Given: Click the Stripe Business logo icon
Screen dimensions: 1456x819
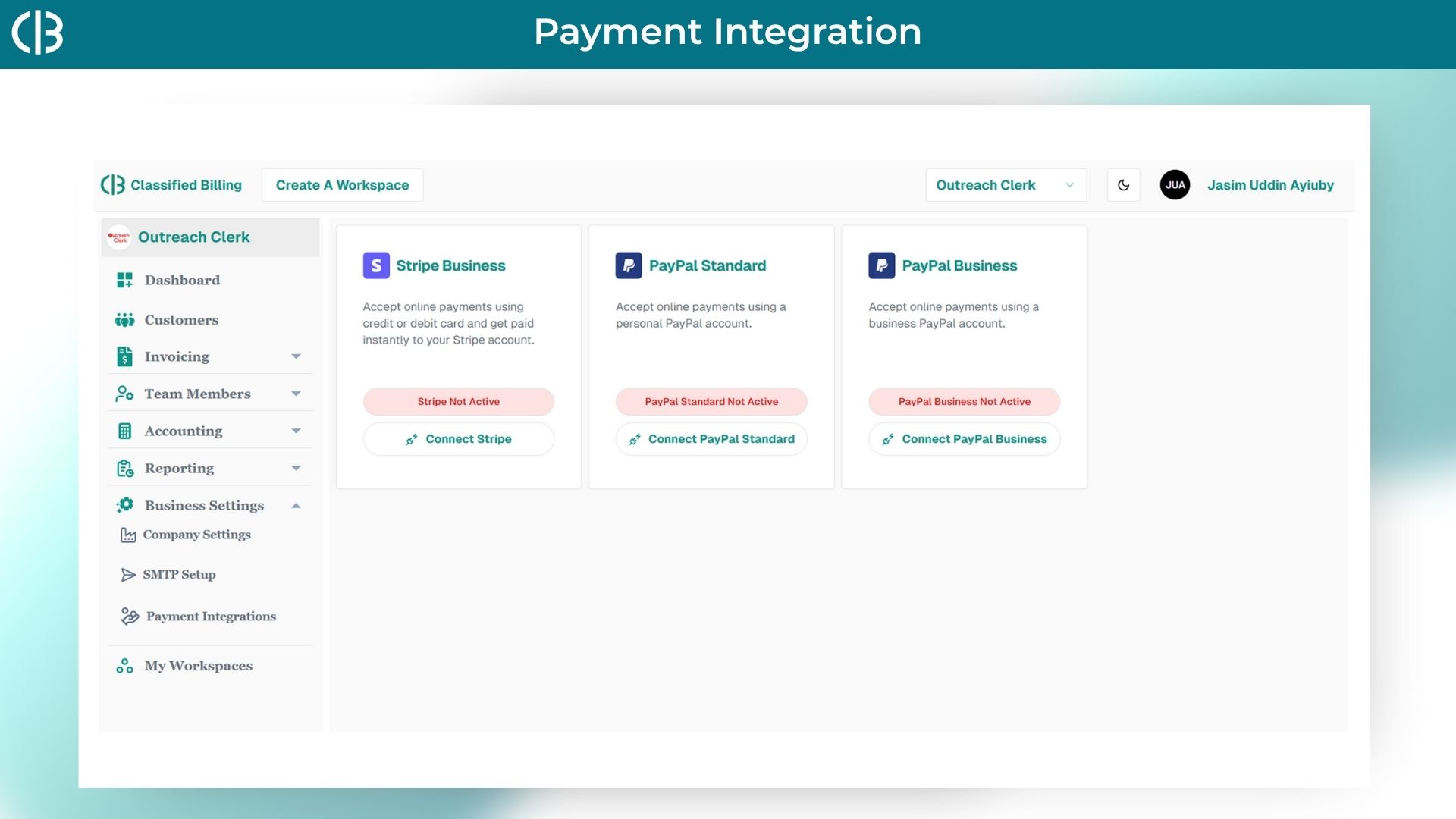Looking at the screenshot, I should (x=376, y=265).
